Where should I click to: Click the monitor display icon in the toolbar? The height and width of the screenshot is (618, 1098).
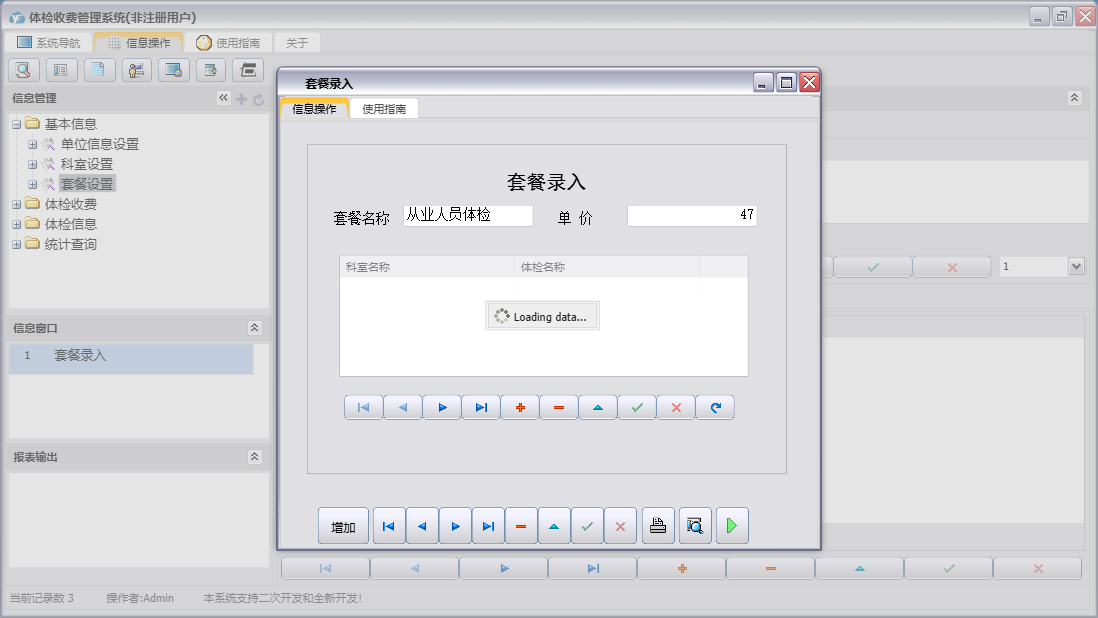[x=173, y=70]
